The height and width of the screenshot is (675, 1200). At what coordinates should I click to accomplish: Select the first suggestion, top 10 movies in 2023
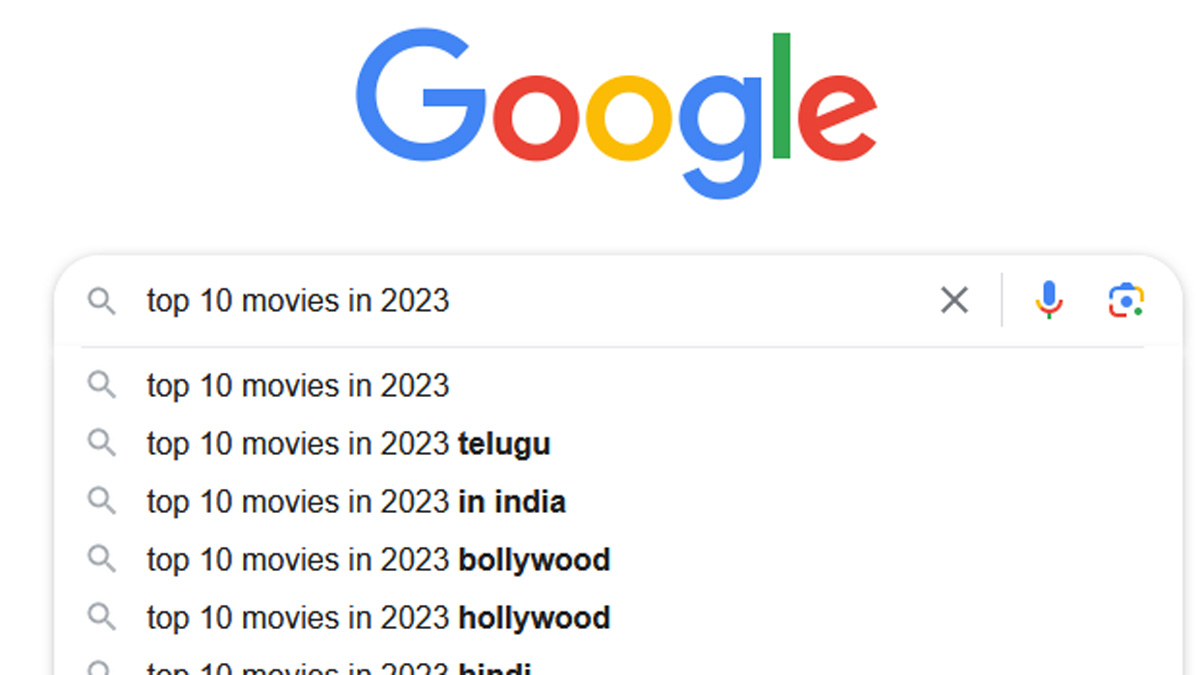point(298,385)
